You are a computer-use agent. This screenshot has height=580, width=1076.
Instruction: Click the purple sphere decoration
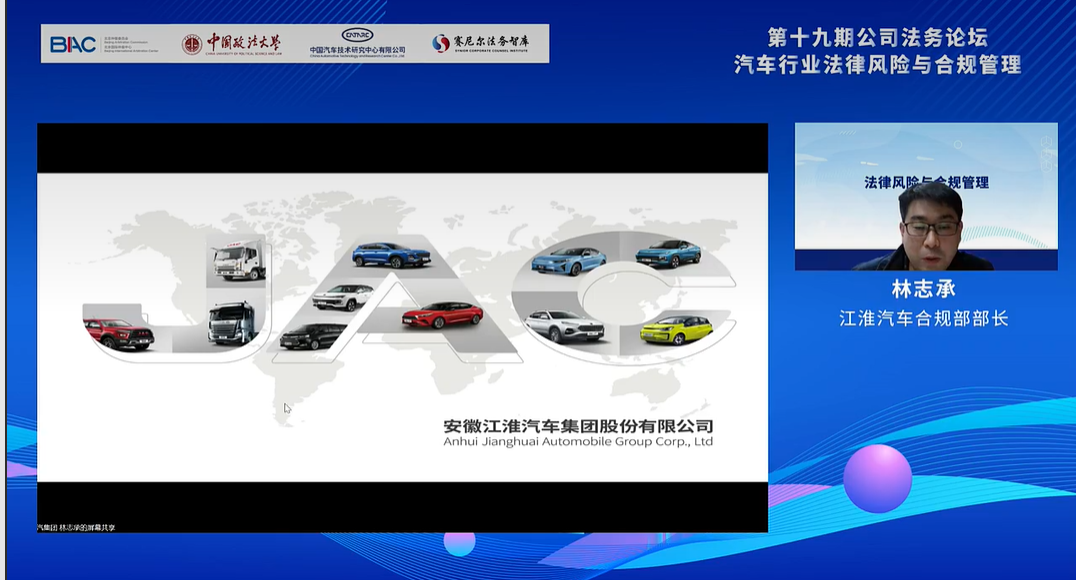click(877, 478)
